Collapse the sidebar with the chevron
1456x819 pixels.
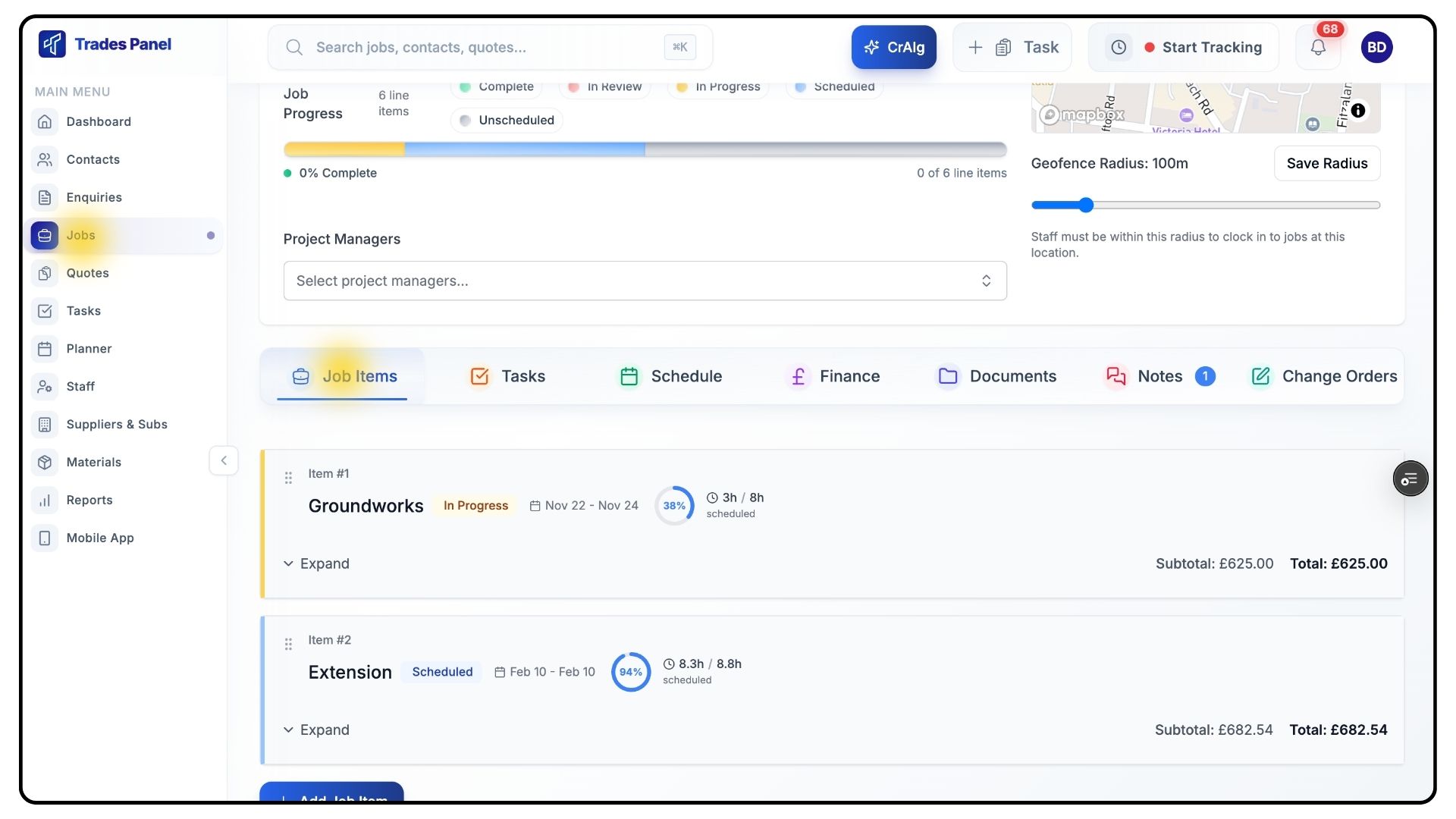(x=224, y=461)
